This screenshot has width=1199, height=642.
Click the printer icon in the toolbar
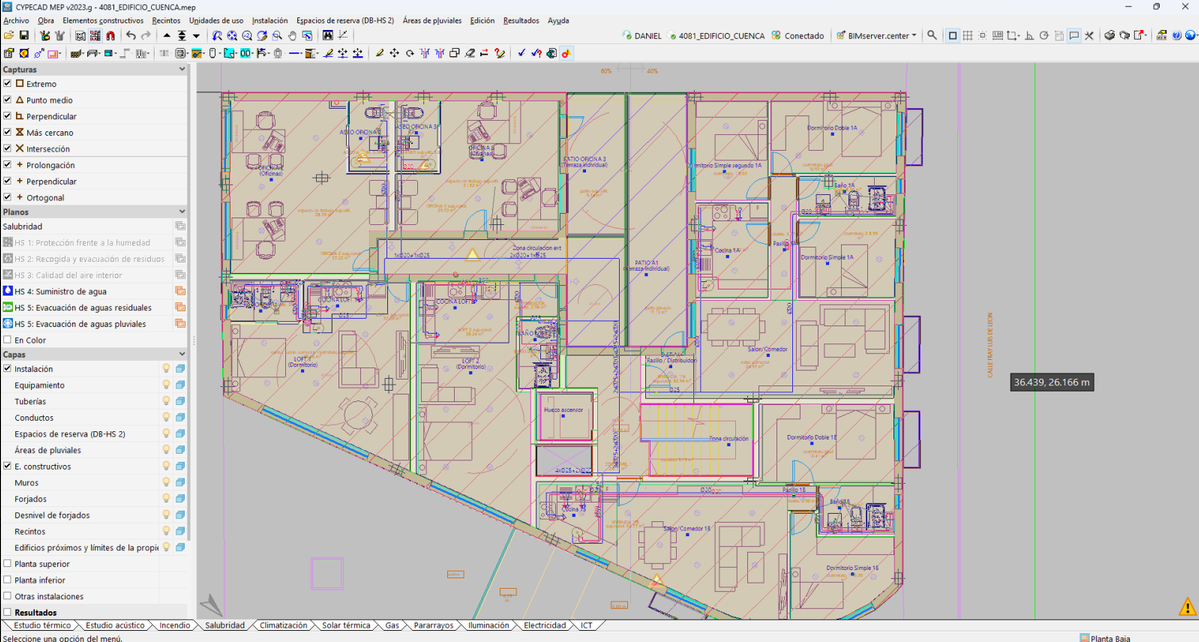pyautogui.click(x=1110, y=35)
